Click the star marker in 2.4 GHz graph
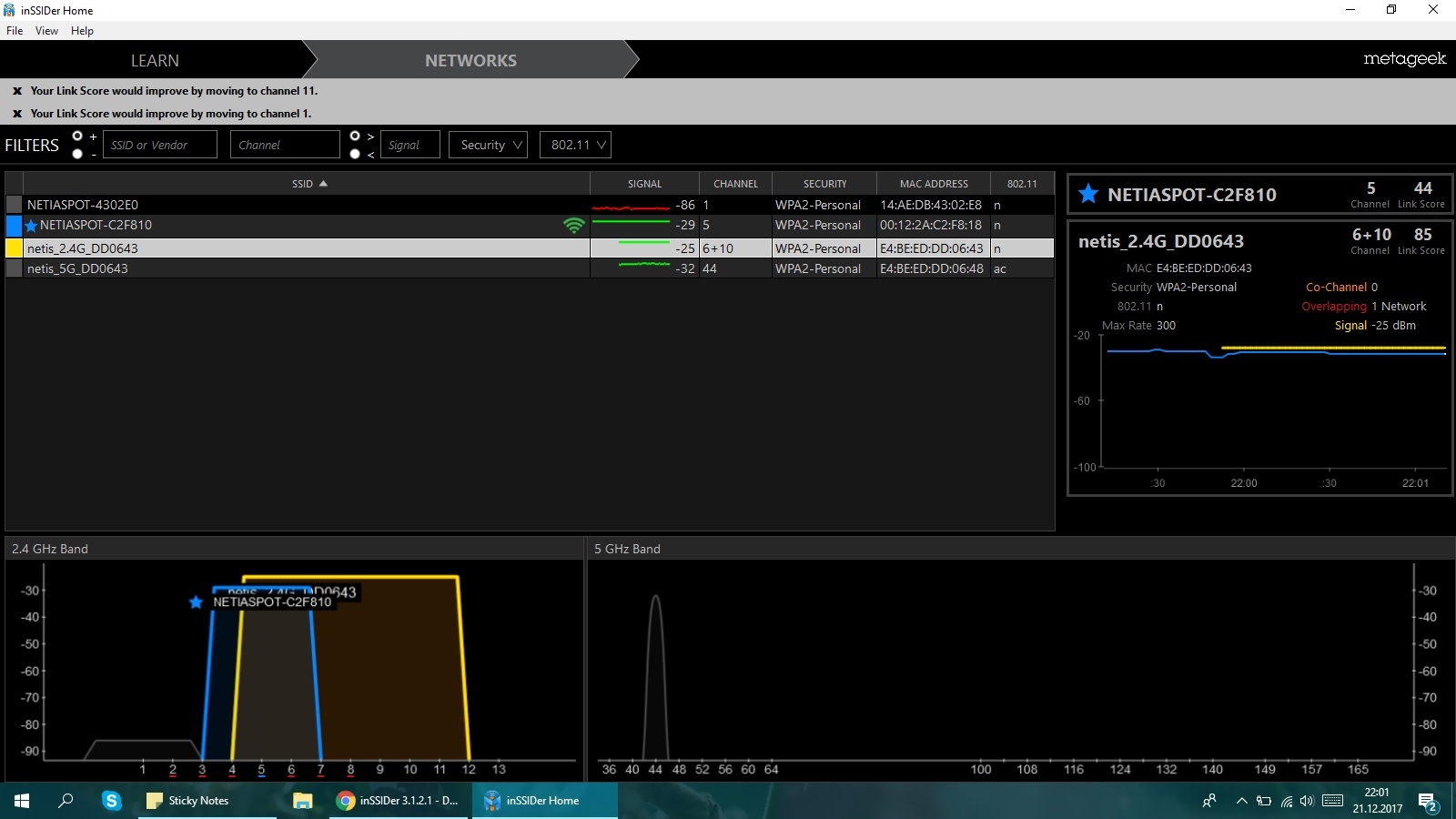 [196, 602]
